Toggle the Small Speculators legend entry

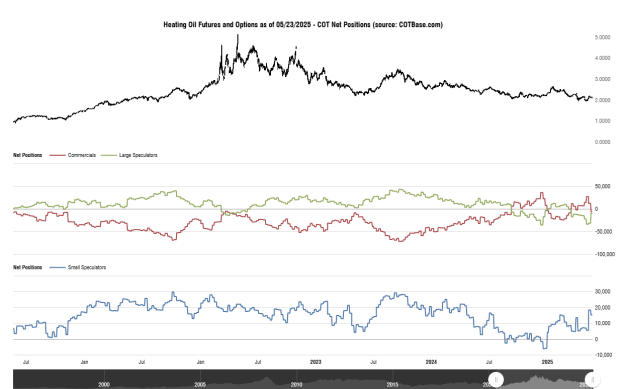[x=78, y=267]
